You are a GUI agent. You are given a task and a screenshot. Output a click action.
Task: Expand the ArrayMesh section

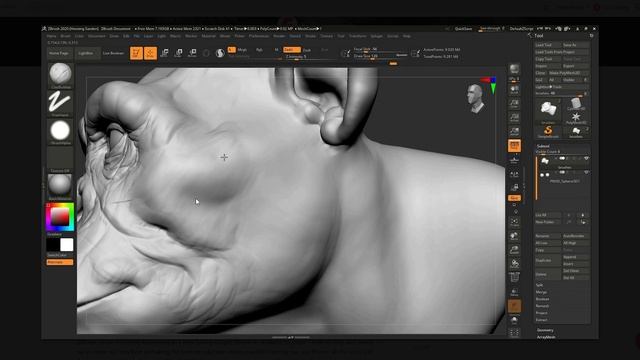(546, 337)
